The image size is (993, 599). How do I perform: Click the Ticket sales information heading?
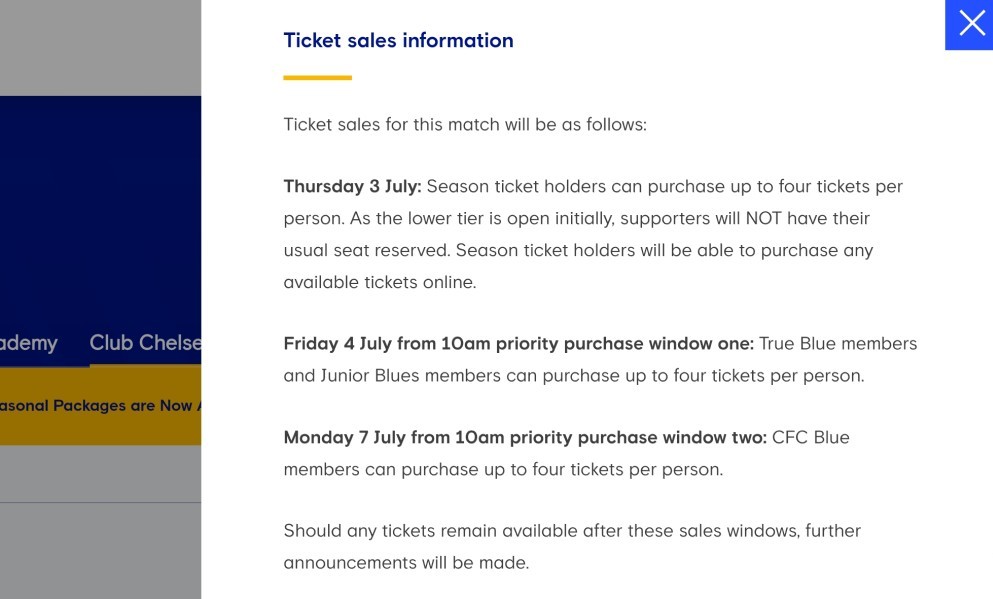coord(398,41)
